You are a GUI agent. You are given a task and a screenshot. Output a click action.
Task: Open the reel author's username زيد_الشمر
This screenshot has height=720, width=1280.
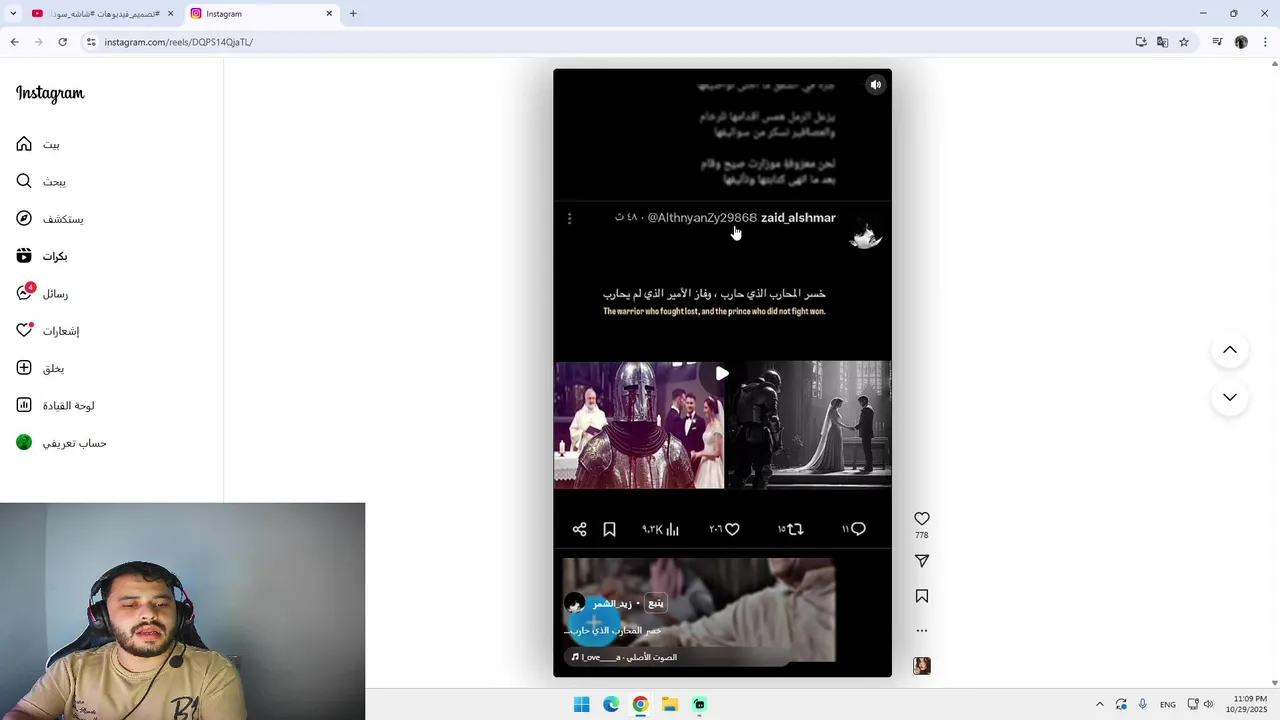coord(612,603)
